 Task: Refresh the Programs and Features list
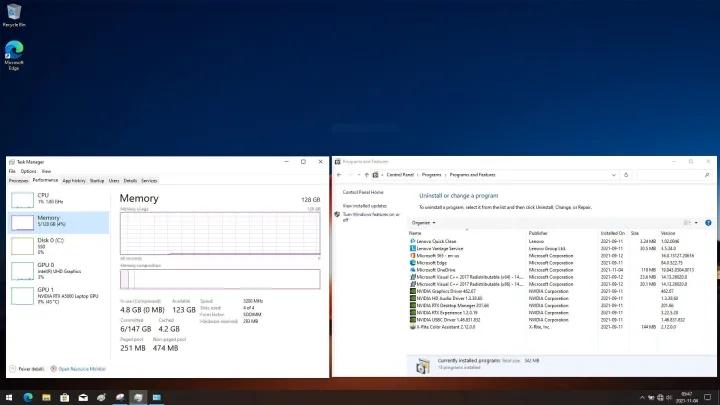(626, 175)
